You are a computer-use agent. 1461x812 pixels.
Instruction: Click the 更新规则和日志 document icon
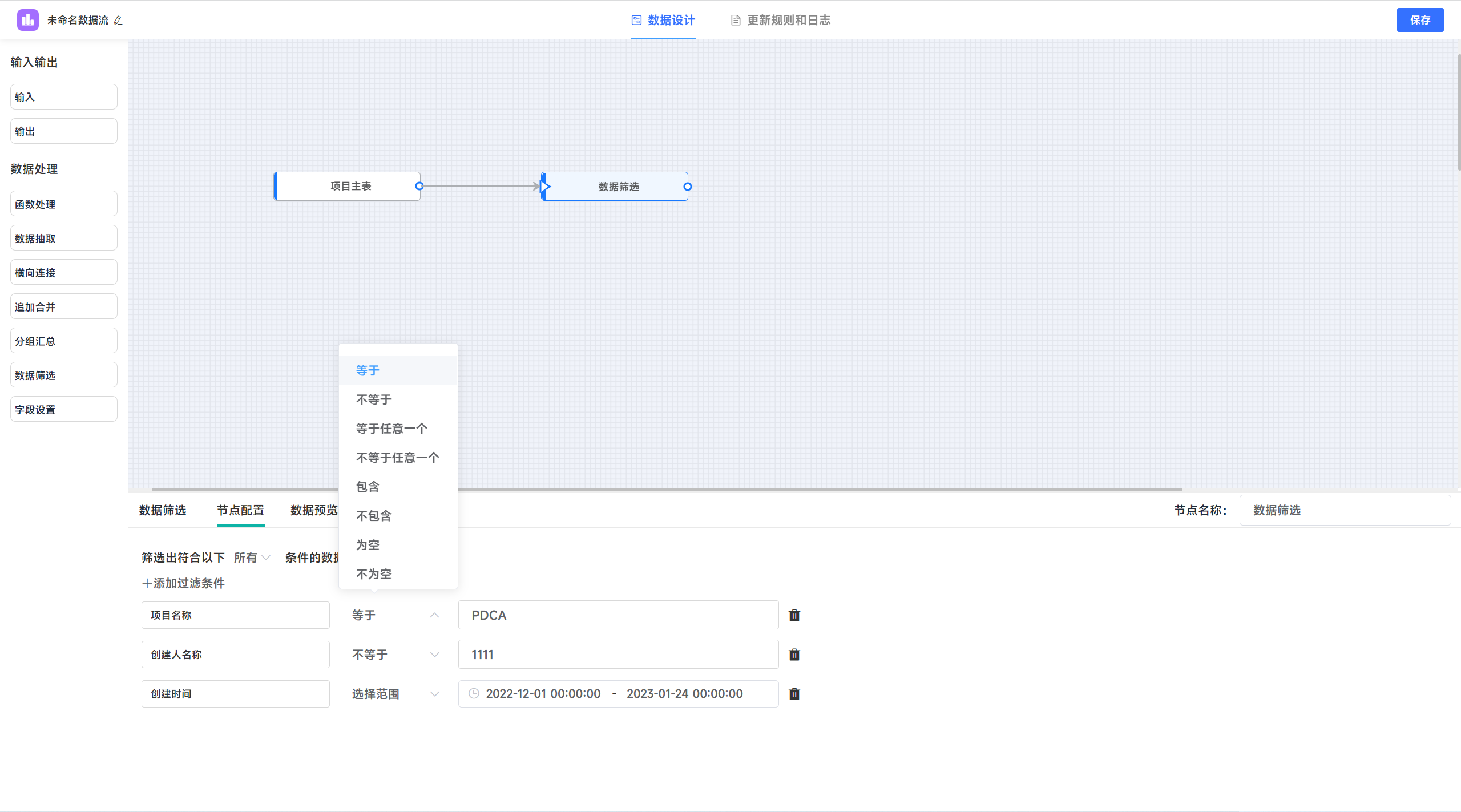[x=736, y=20]
